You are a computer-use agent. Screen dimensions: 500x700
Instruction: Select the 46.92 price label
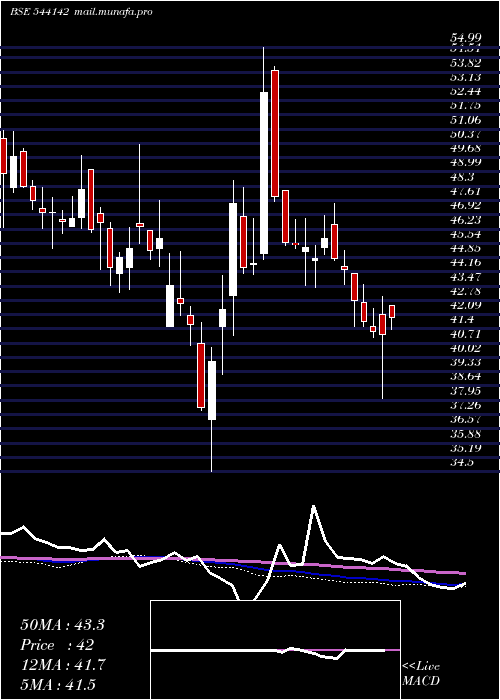point(465,205)
